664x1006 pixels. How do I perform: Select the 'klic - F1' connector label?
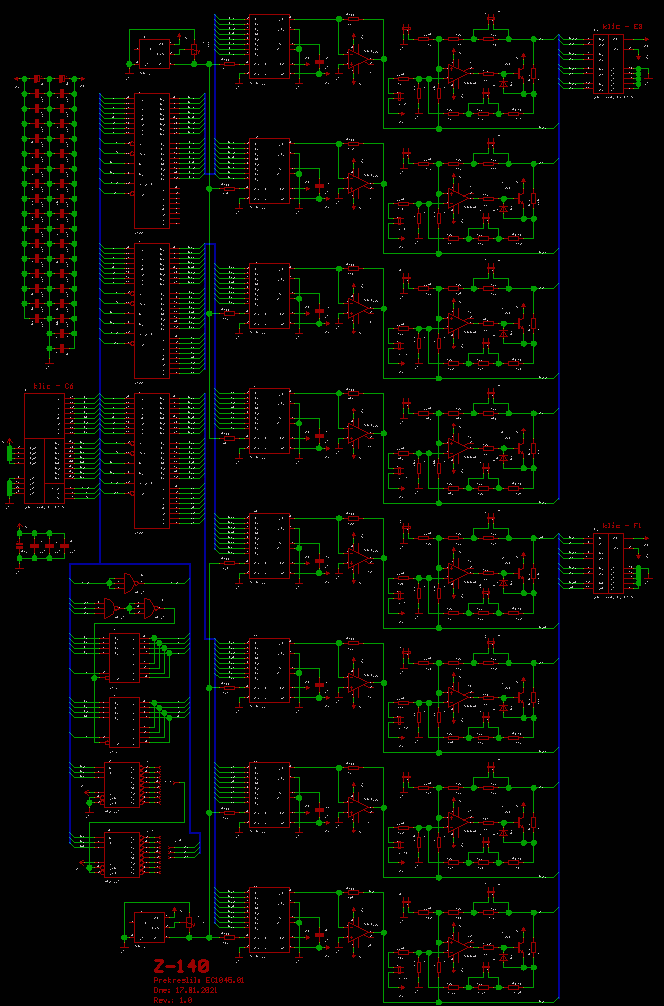[622, 526]
